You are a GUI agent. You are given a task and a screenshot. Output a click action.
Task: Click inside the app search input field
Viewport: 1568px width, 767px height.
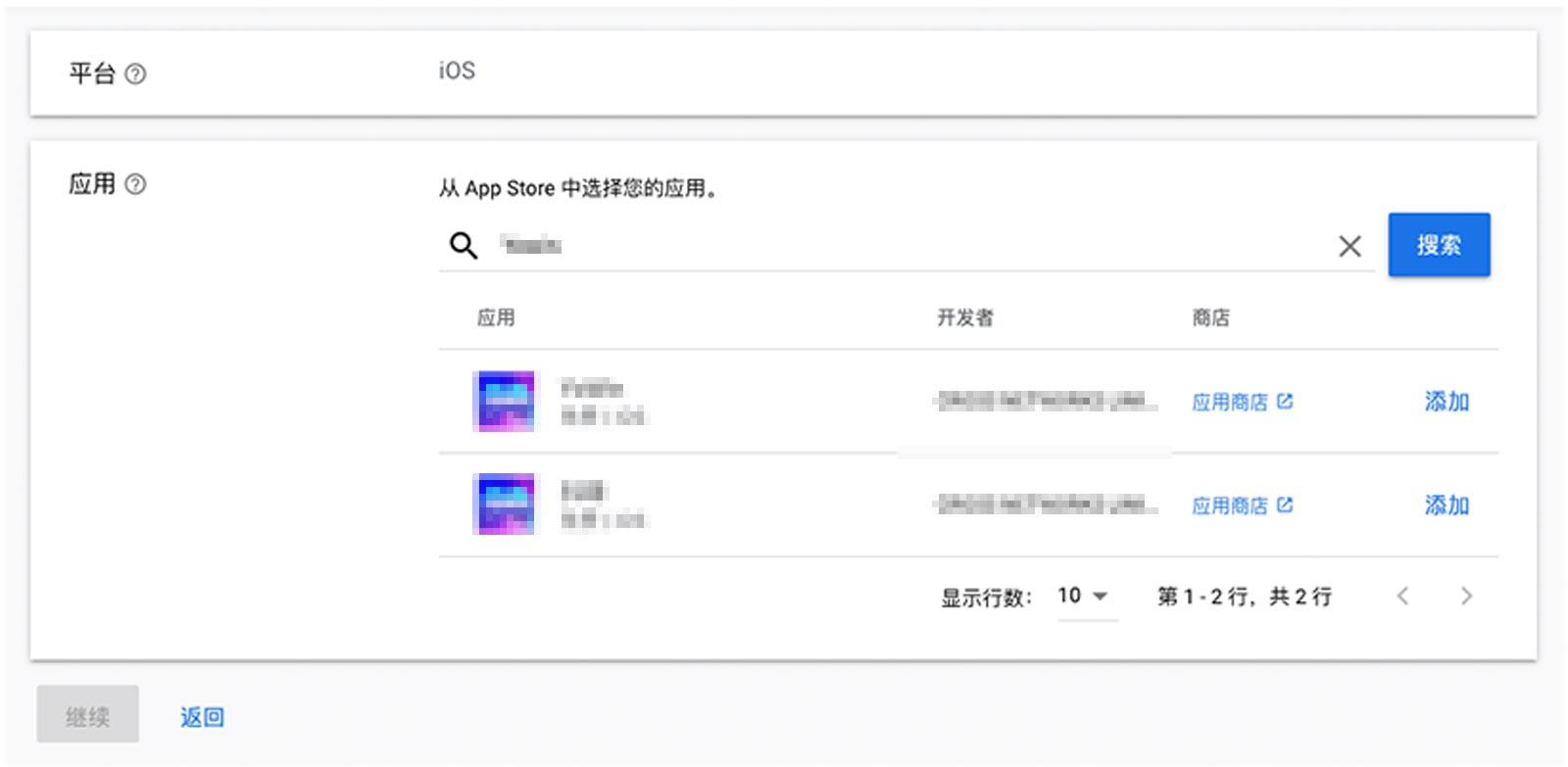[911, 245]
